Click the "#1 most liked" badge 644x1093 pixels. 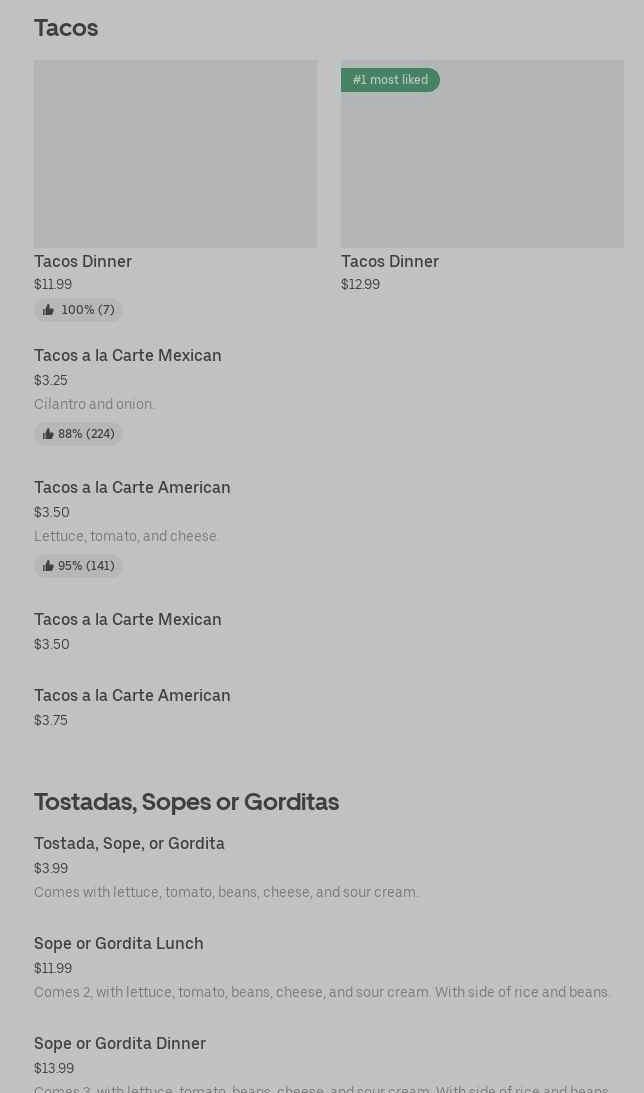click(390, 80)
